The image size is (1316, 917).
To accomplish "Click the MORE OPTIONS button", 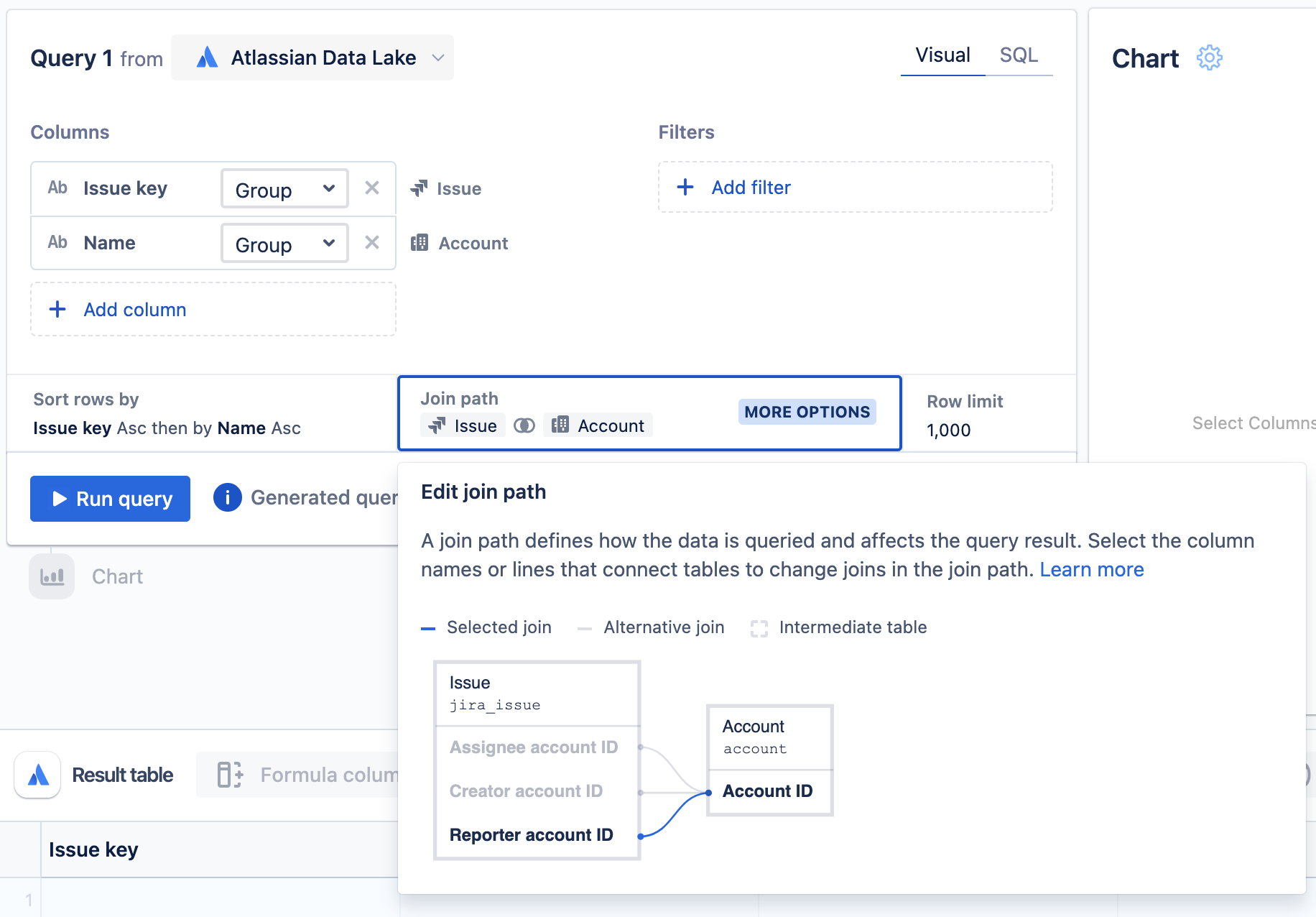I will tap(807, 412).
